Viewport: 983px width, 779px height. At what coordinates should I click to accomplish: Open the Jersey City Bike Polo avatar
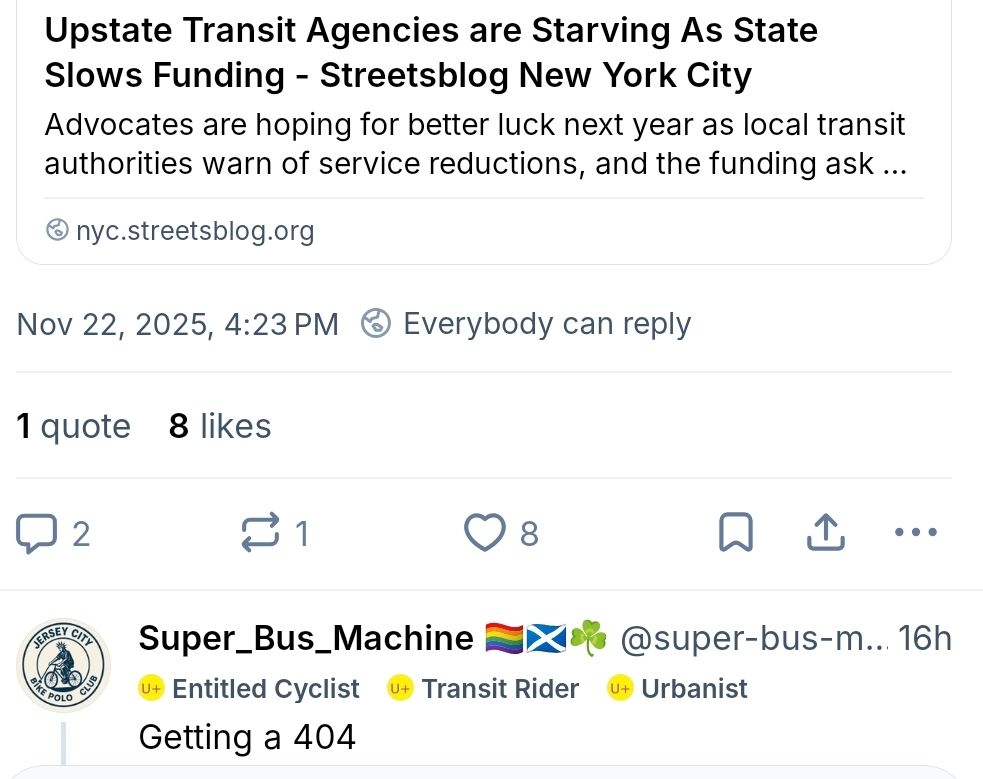(x=65, y=665)
